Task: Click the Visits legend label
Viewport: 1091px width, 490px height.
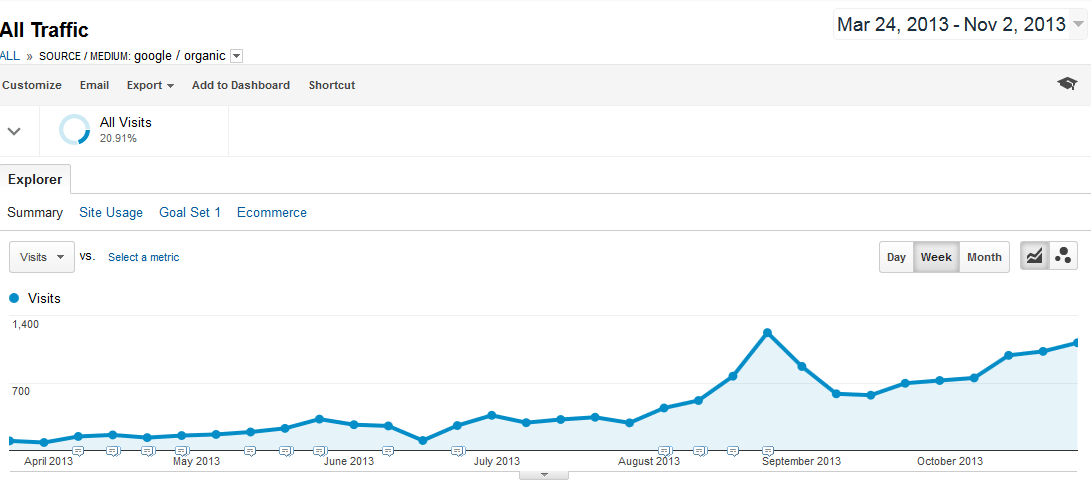Action: tap(44, 298)
